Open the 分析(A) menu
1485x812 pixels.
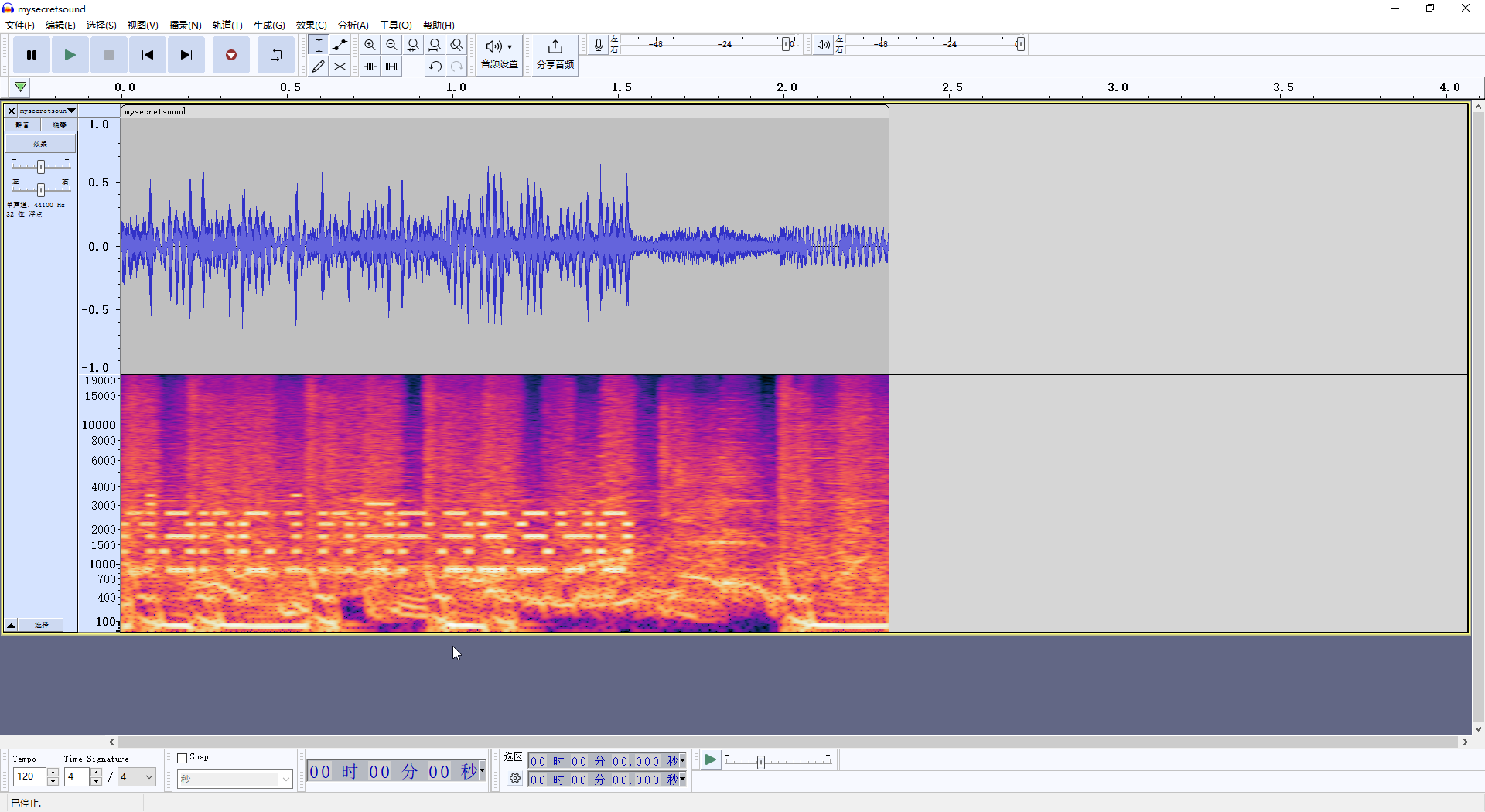353,26
